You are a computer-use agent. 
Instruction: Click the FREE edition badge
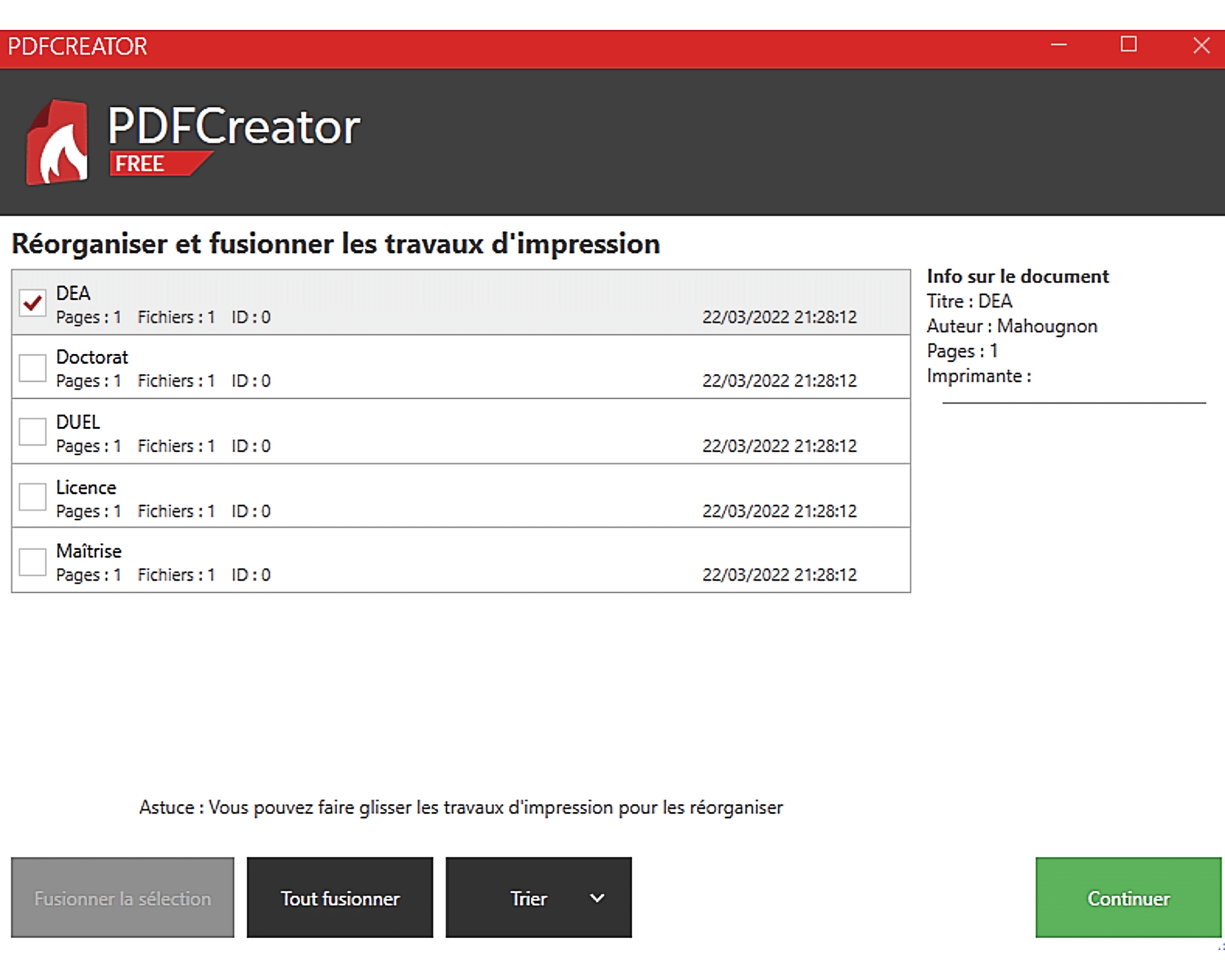click(160, 164)
